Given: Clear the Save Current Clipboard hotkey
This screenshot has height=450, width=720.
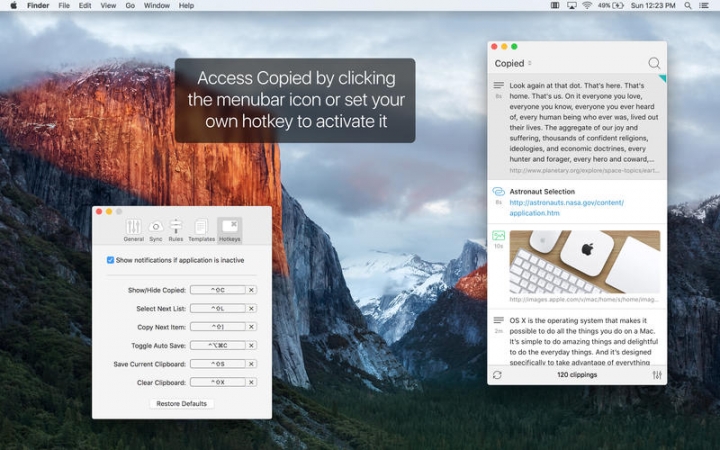Looking at the screenshot, I should pyautogui.click(x=251, y=364).
